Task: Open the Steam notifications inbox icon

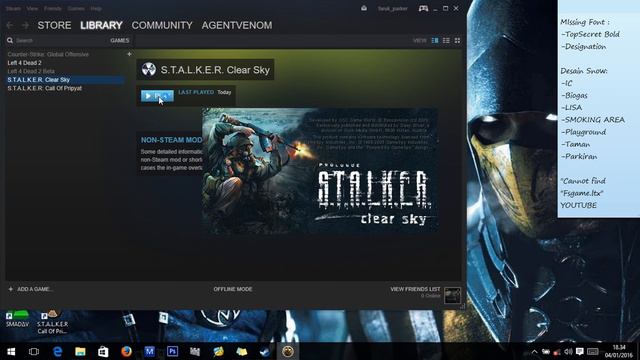Action: 364,8
